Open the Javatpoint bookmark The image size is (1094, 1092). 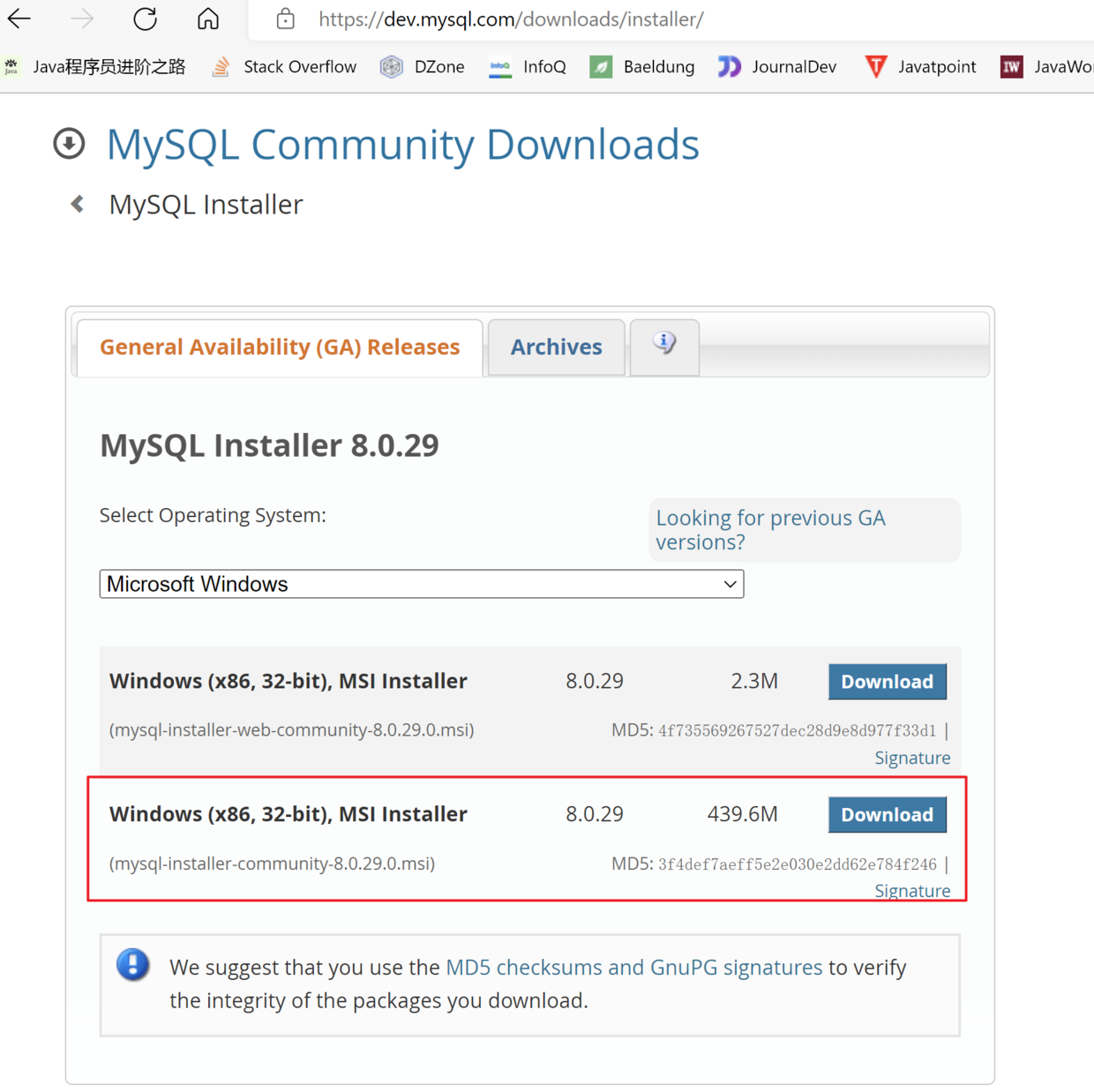[920, 67]
